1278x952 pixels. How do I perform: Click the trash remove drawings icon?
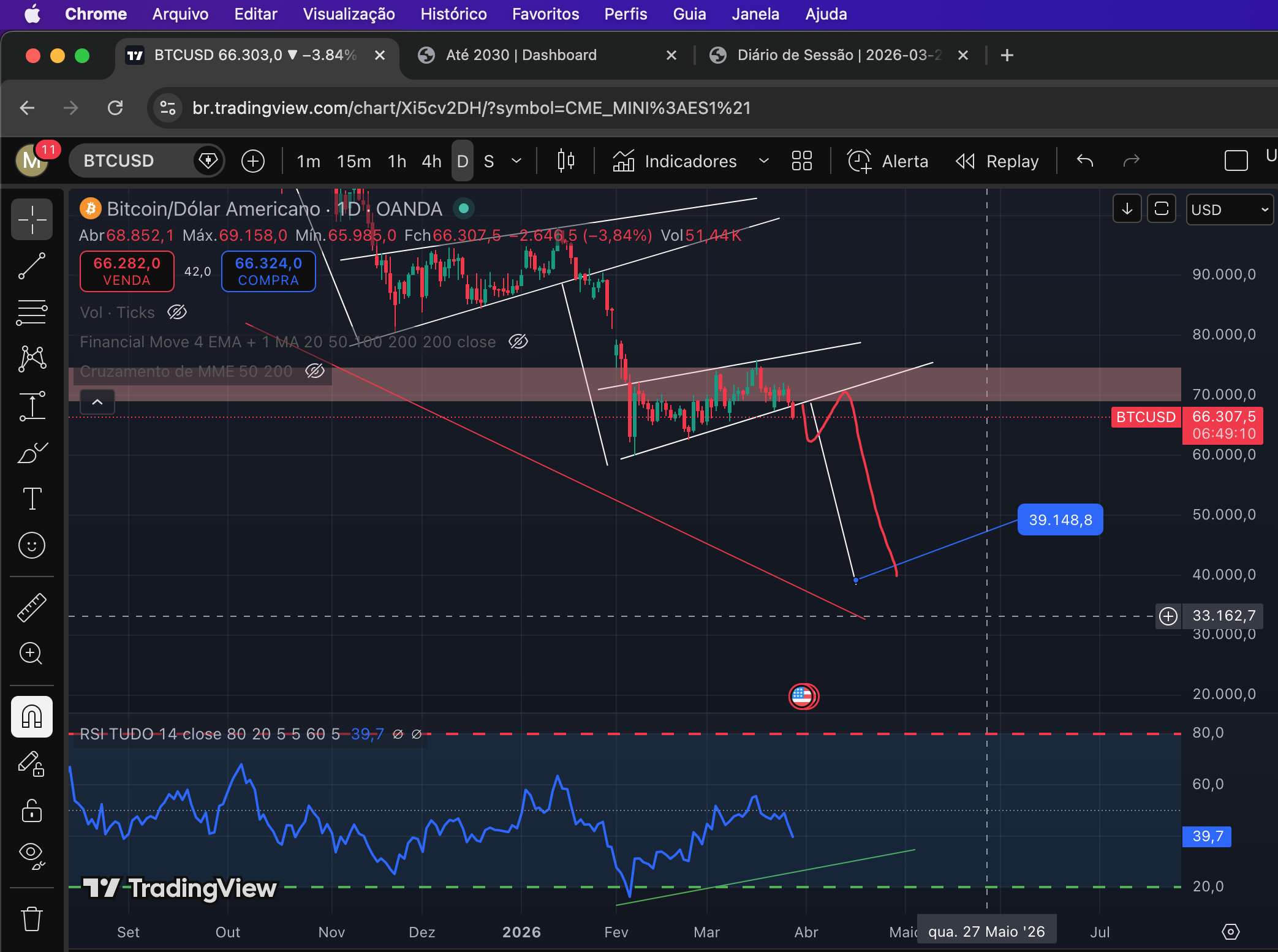[x=32, y=919]
